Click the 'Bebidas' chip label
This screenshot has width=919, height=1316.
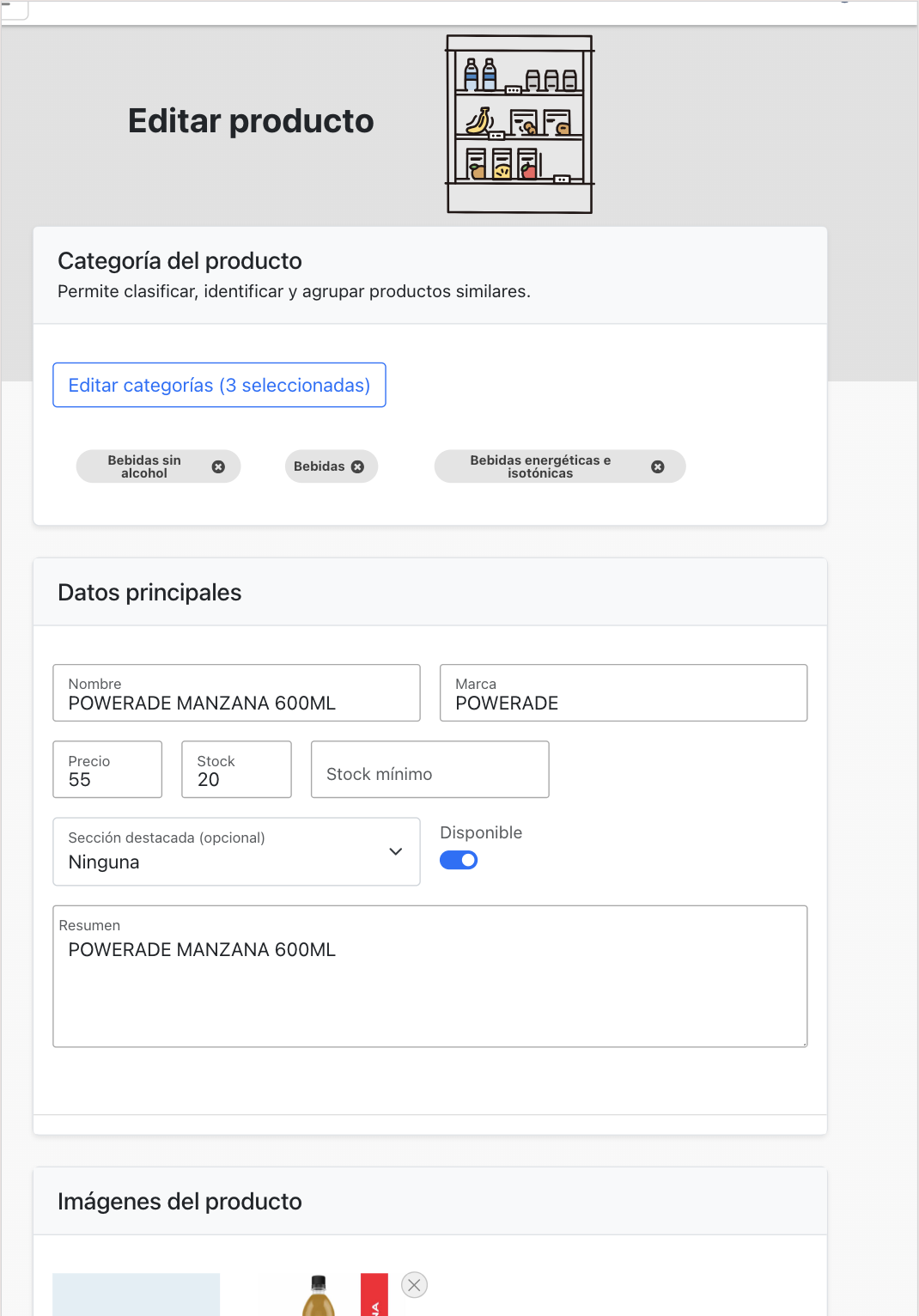click(x=319, y=466)
